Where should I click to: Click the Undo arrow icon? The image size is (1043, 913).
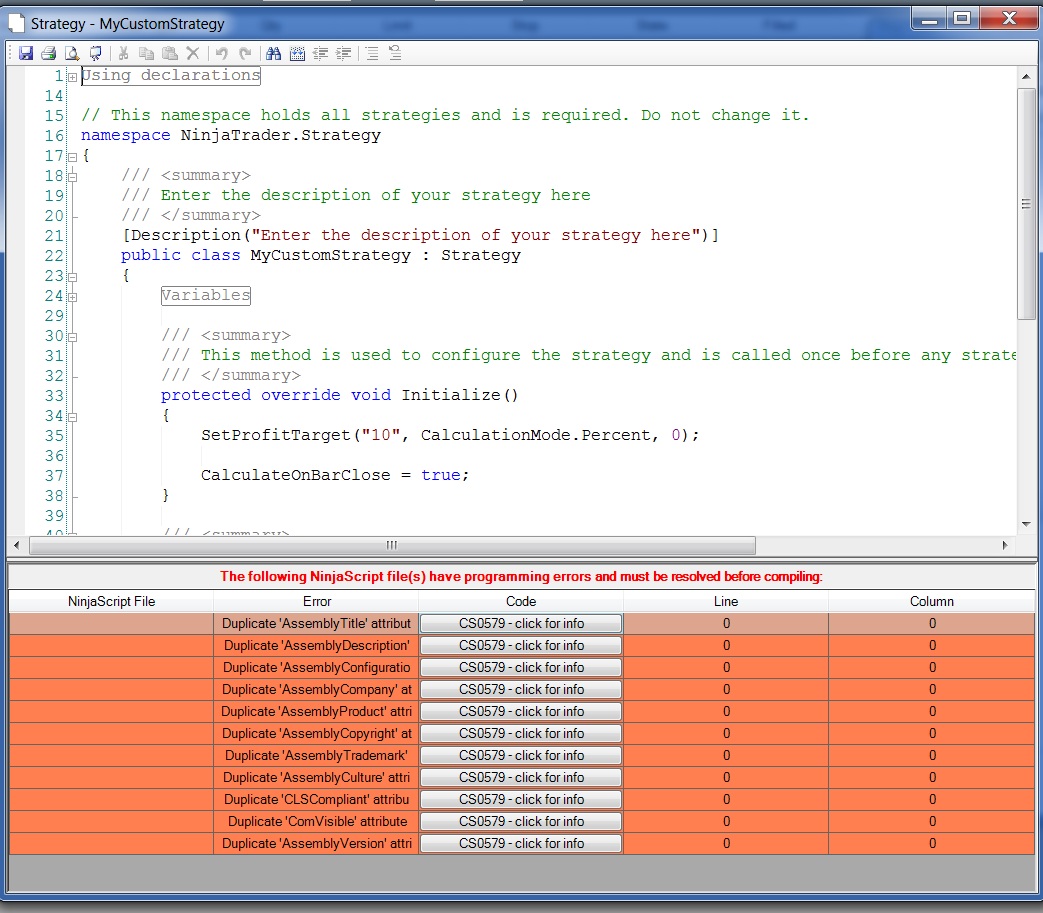(222, 54)
